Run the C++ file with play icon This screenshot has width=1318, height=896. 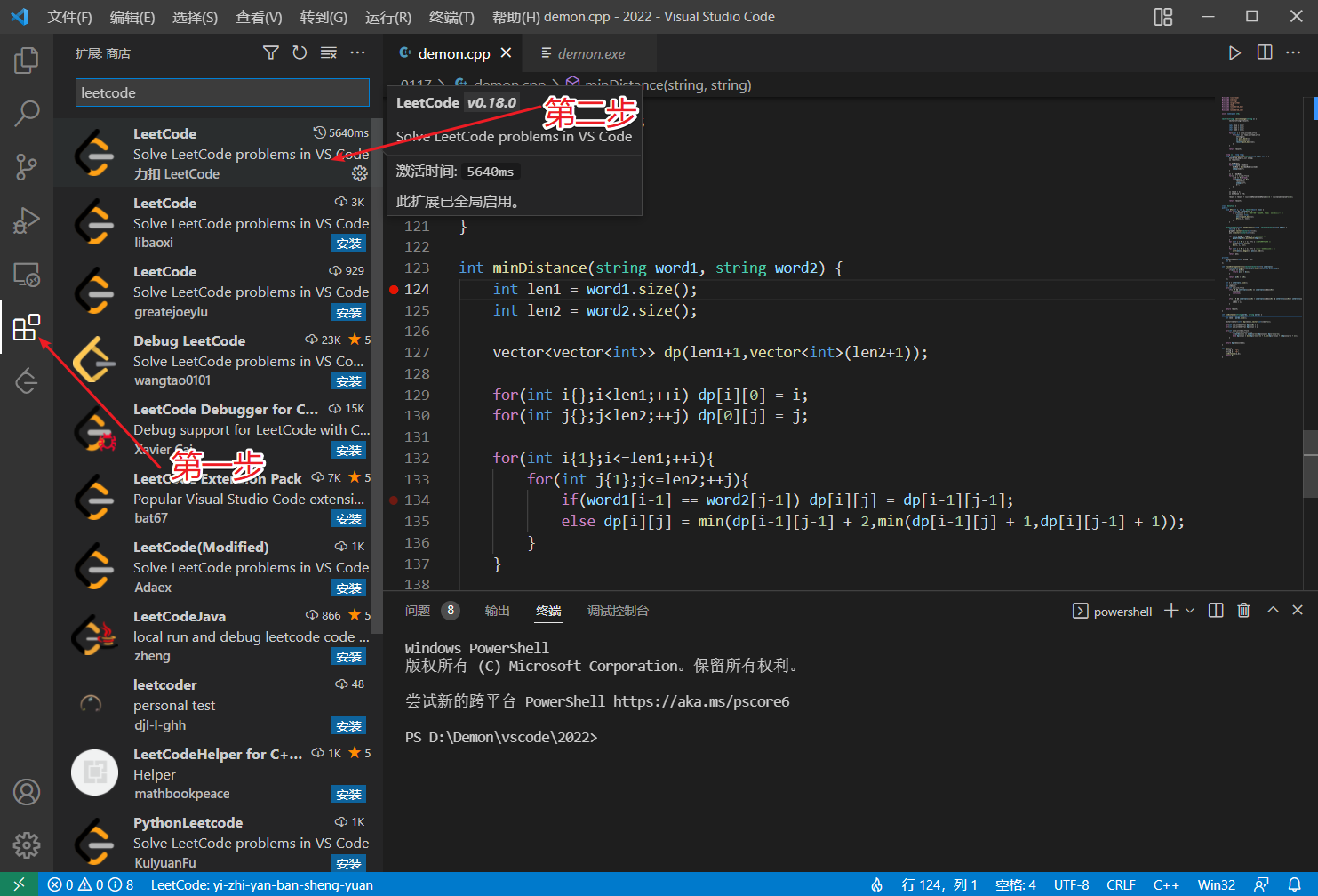coord(1234,53)
